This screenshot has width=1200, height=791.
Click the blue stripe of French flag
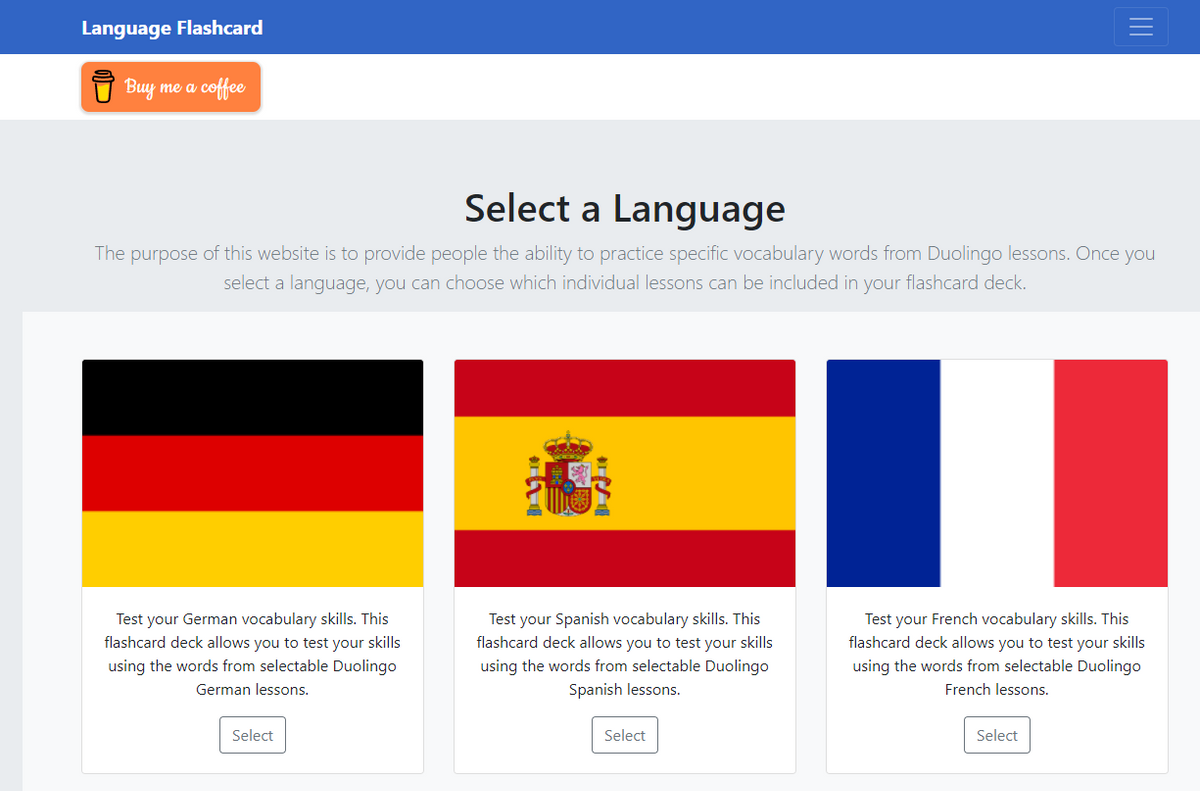click(x=883, y=473)
